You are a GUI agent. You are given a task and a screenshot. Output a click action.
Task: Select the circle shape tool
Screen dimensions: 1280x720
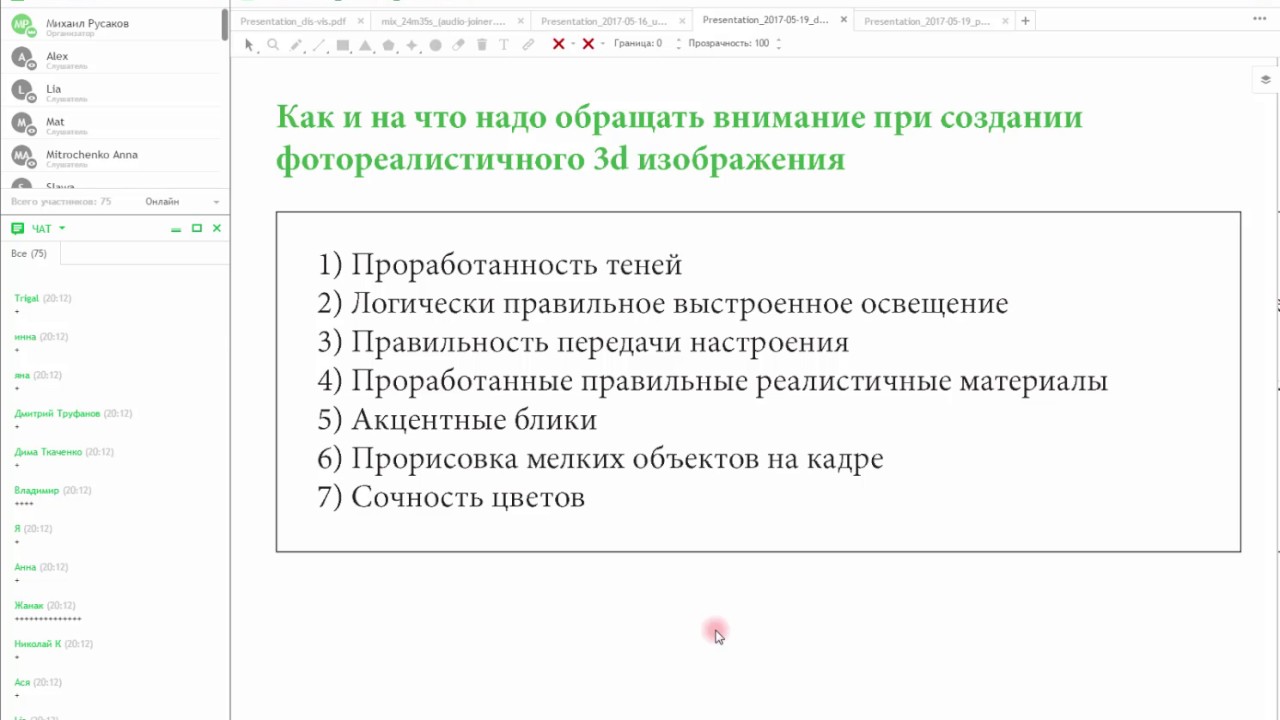435,44
